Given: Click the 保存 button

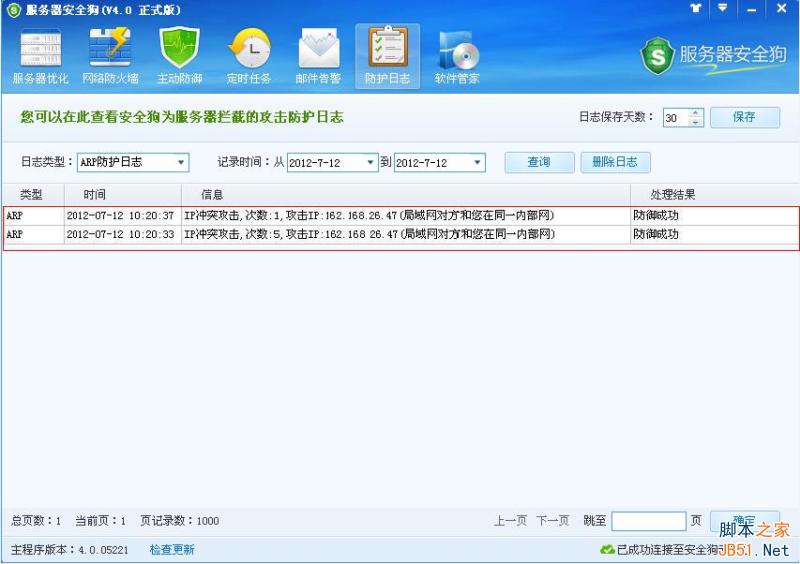Looking at the screenshot, I should (x=745, y=117).
